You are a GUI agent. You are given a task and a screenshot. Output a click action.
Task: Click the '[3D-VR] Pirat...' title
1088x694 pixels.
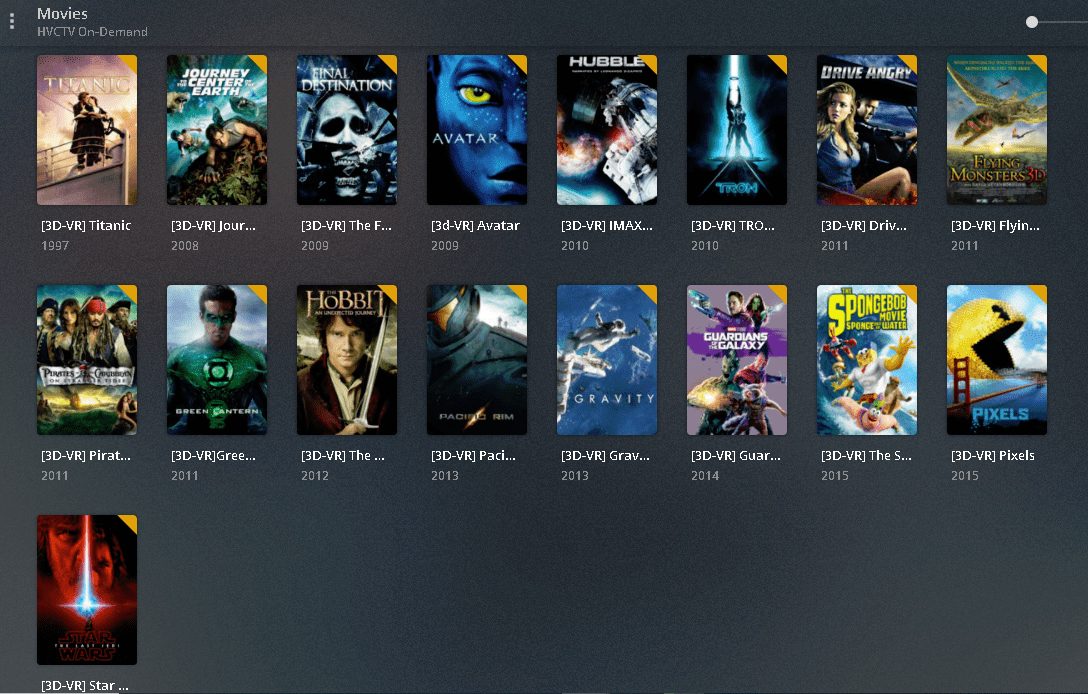(x=85, y=456)
